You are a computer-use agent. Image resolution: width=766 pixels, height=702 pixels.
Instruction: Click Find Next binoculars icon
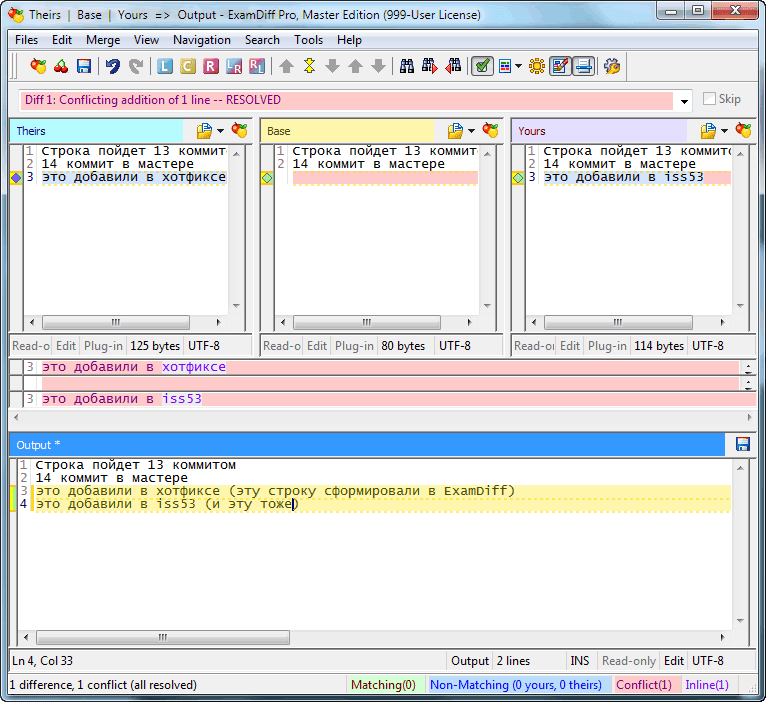(429, 66)
